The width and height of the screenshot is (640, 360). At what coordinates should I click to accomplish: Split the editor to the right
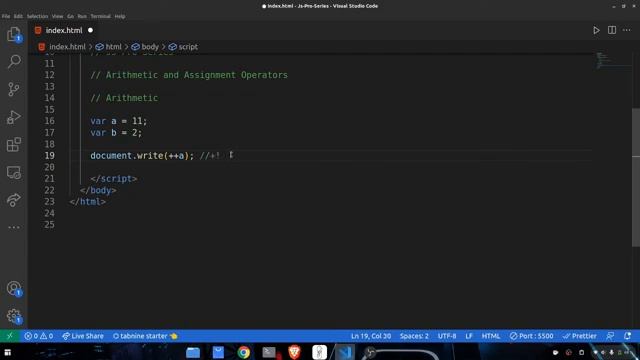(x=611, y=30)
